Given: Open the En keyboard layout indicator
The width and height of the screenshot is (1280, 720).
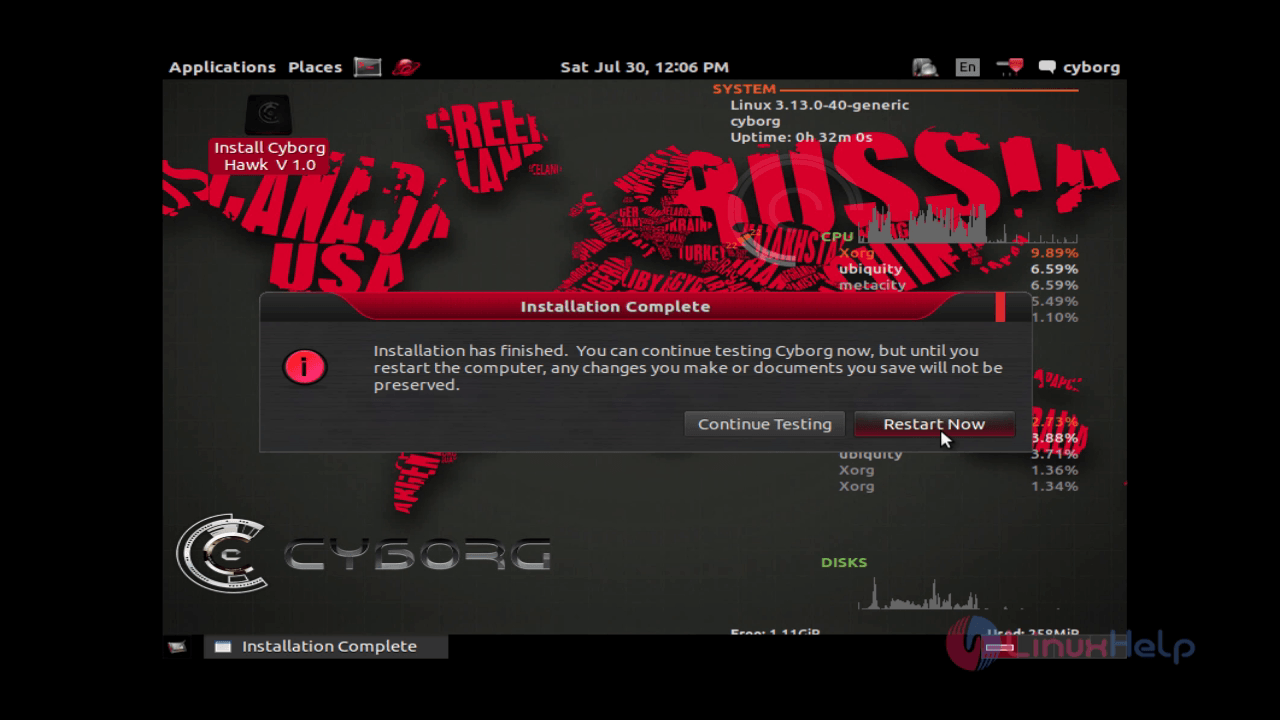Looking at the screenshot, I should point(967,67).
